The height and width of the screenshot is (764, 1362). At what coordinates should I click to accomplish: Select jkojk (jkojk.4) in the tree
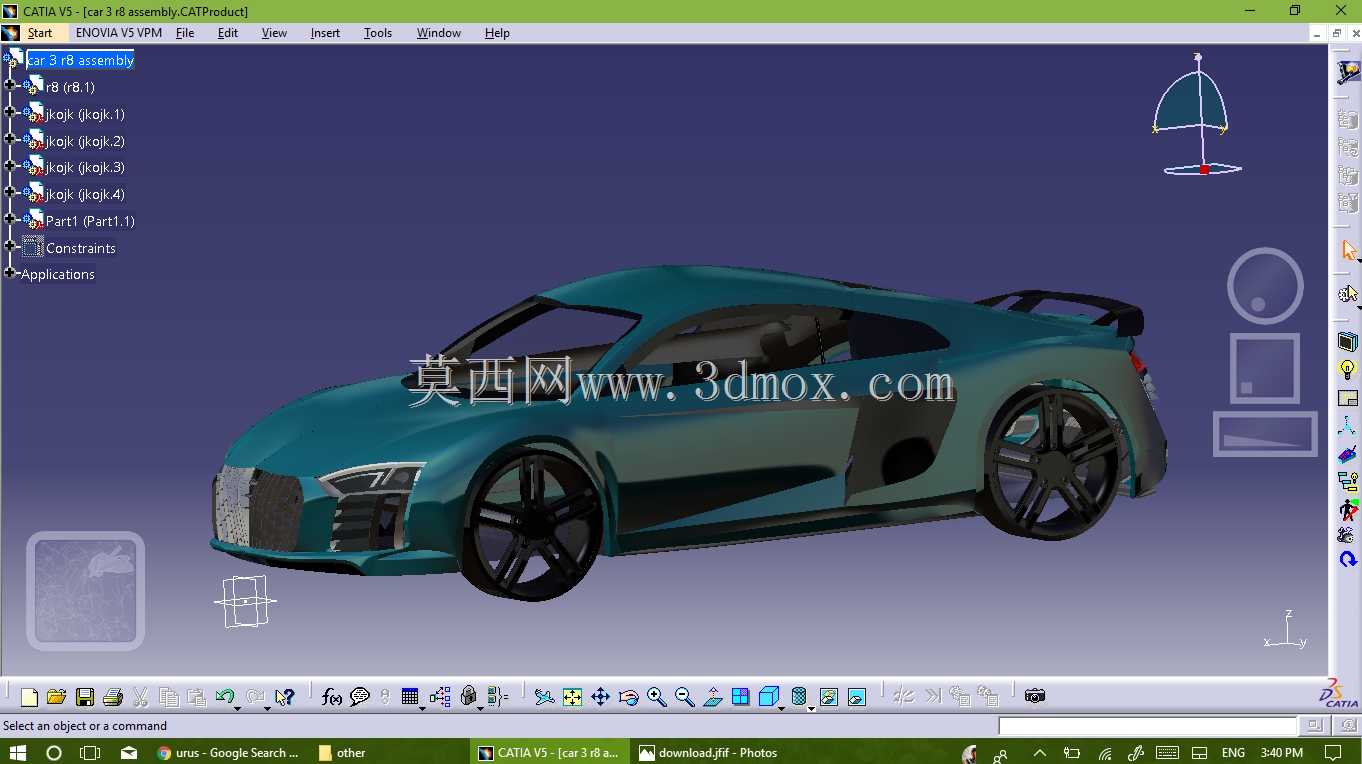pyautogui.click(x=85, y=195)
